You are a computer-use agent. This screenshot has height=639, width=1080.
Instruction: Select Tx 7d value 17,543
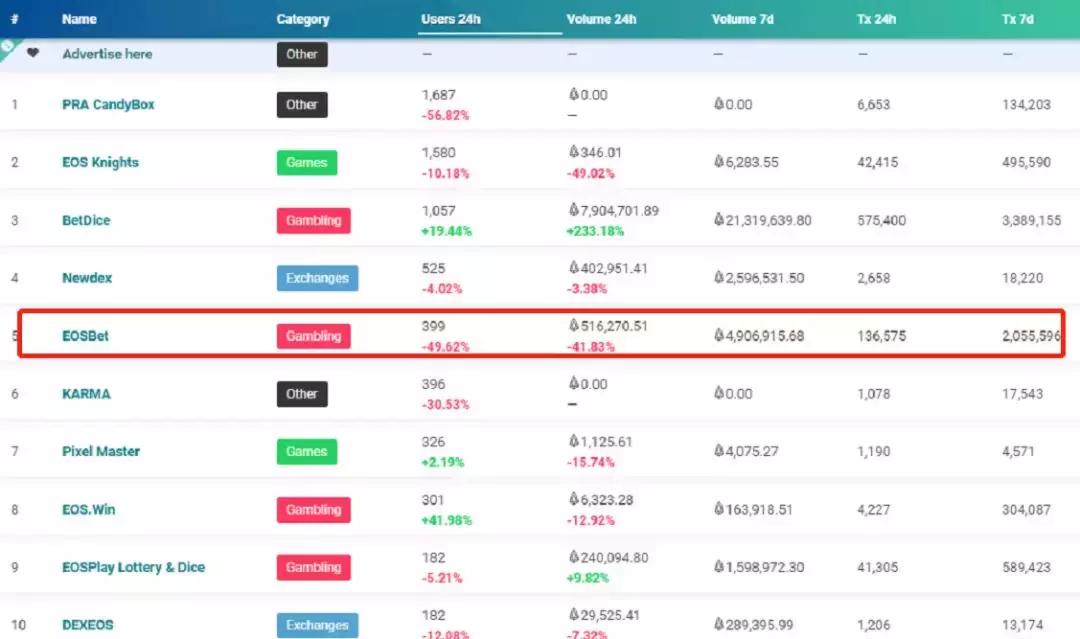click(x=1023, y=394)
